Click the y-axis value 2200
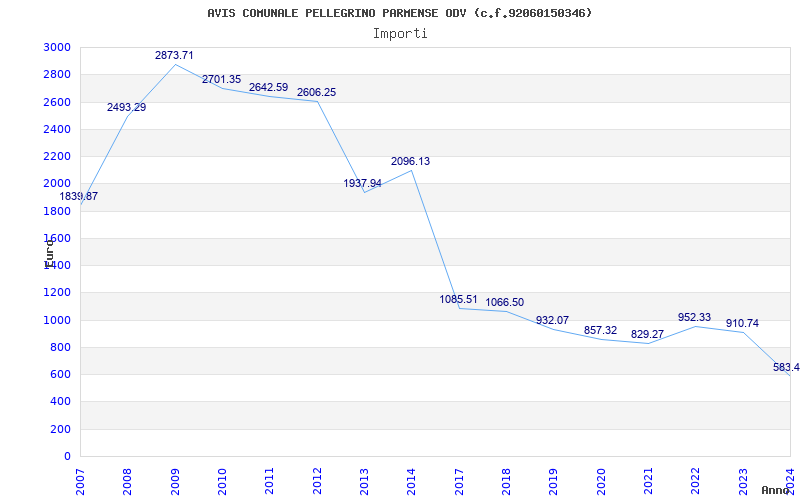The height and width of the screenshot is (500, 800). (x=58, y=156)
